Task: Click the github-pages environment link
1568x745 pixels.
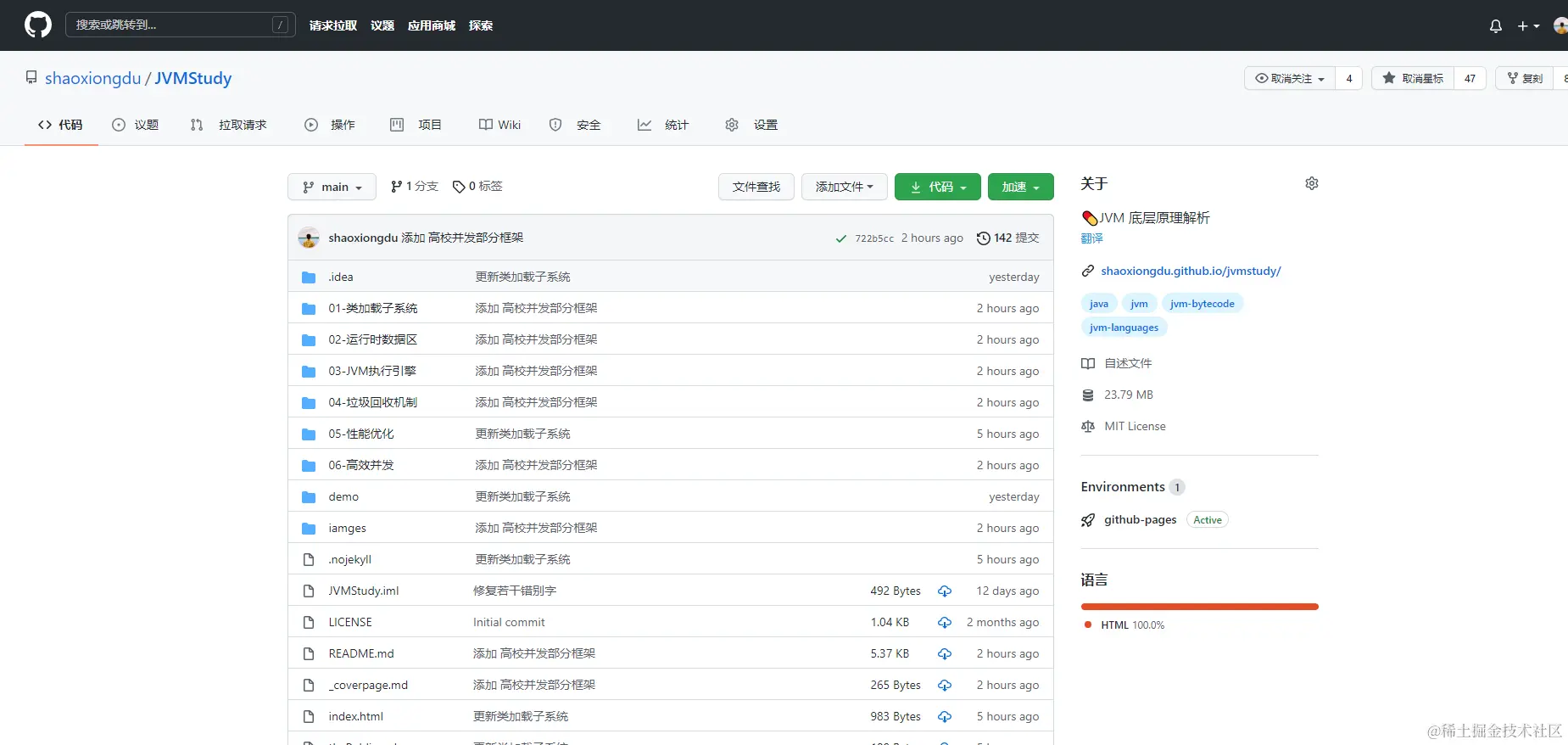Action: click(1140, 519)
